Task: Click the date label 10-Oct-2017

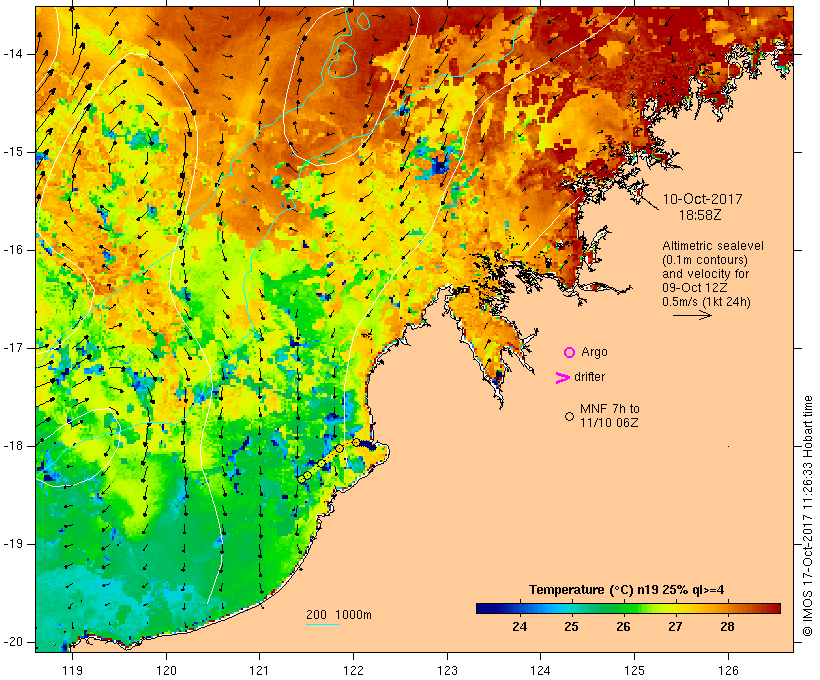Action: pyautogui.click(x=702, y=199)
